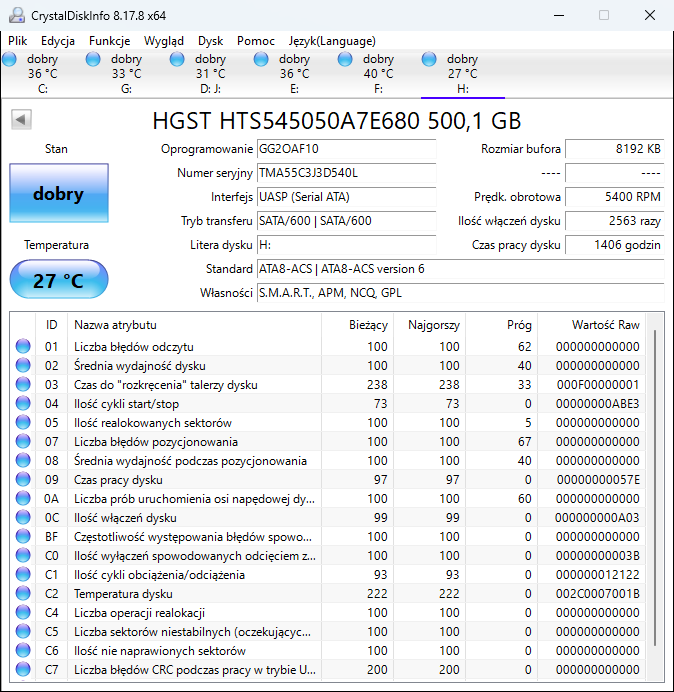Viewport: 674px width, 692px height.
Task: Click status orb of attribute C5
Action: 23,631
